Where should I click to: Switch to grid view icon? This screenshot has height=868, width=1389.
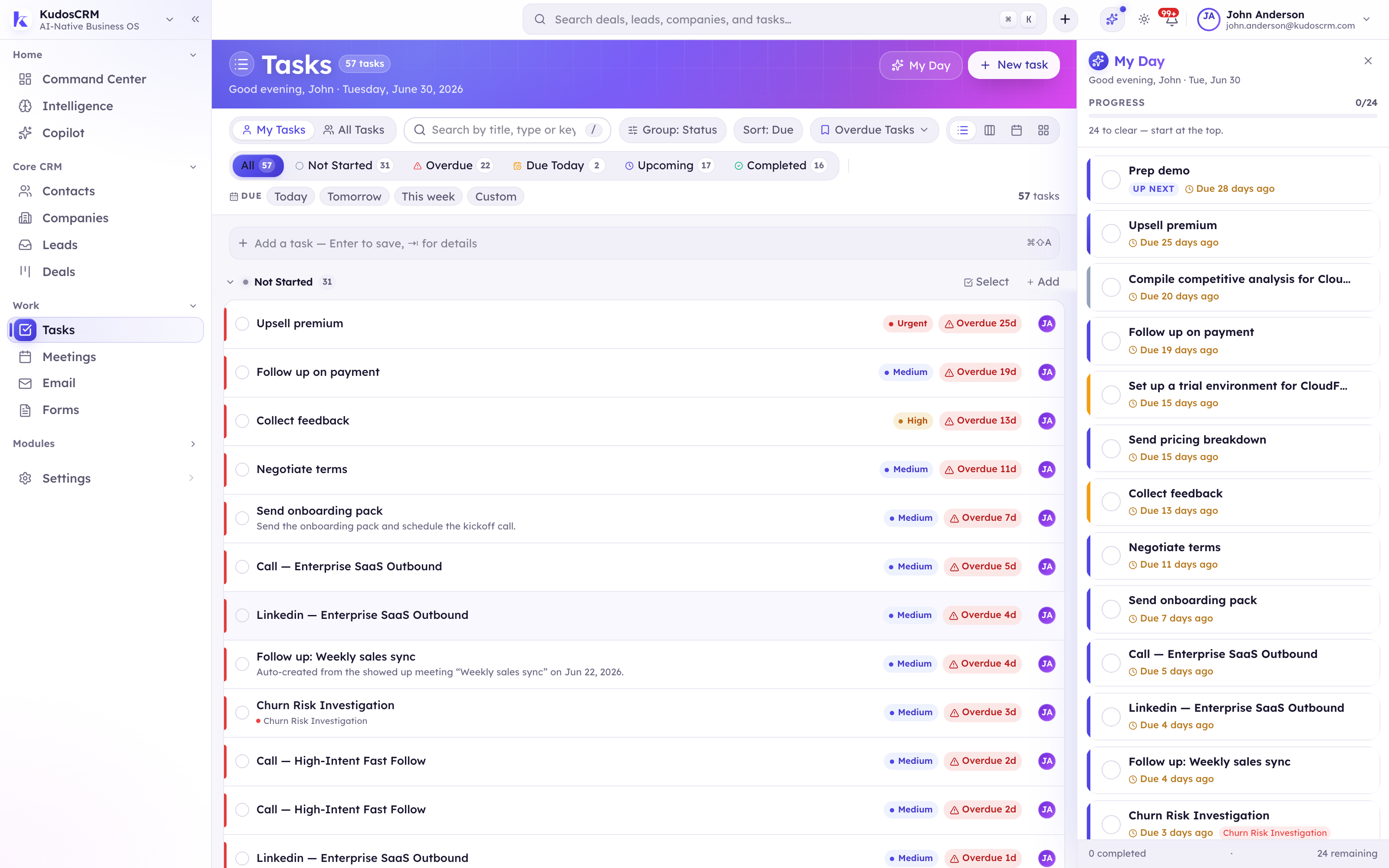(1043, 130)
